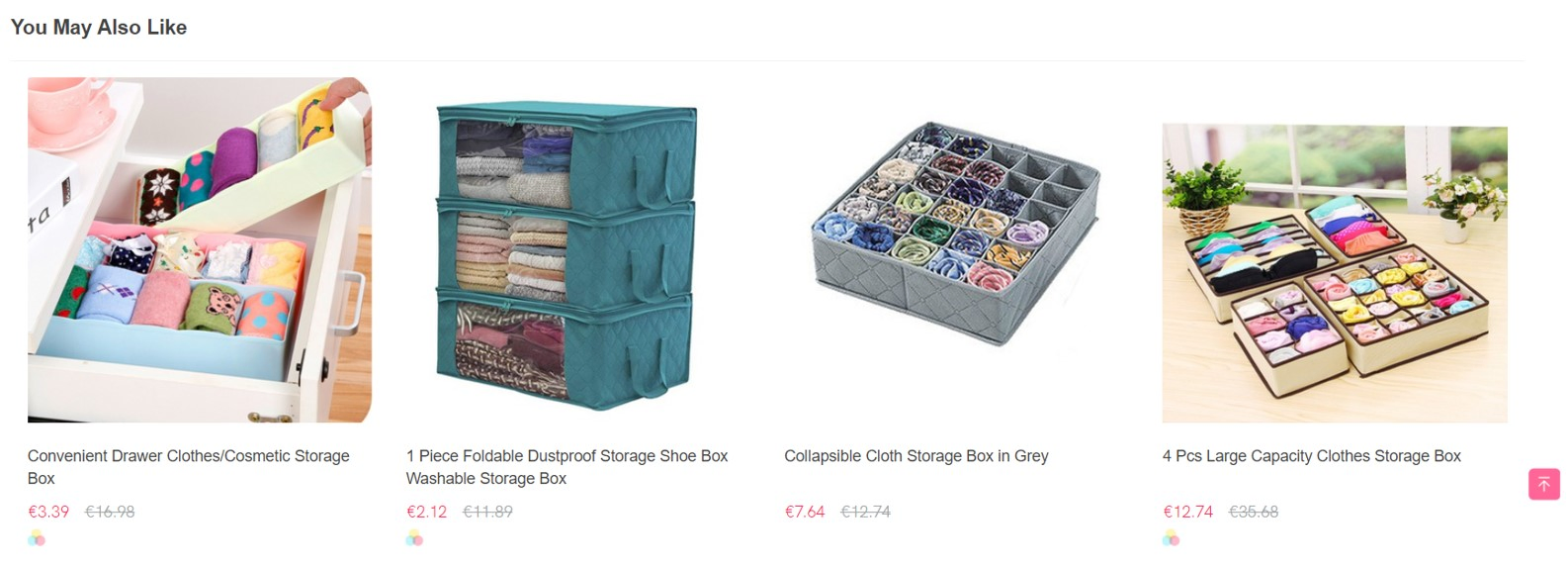Click the crossed-out €11.89 original price
This screenshot has height=565, width=1568.
[x=488, y=512]
